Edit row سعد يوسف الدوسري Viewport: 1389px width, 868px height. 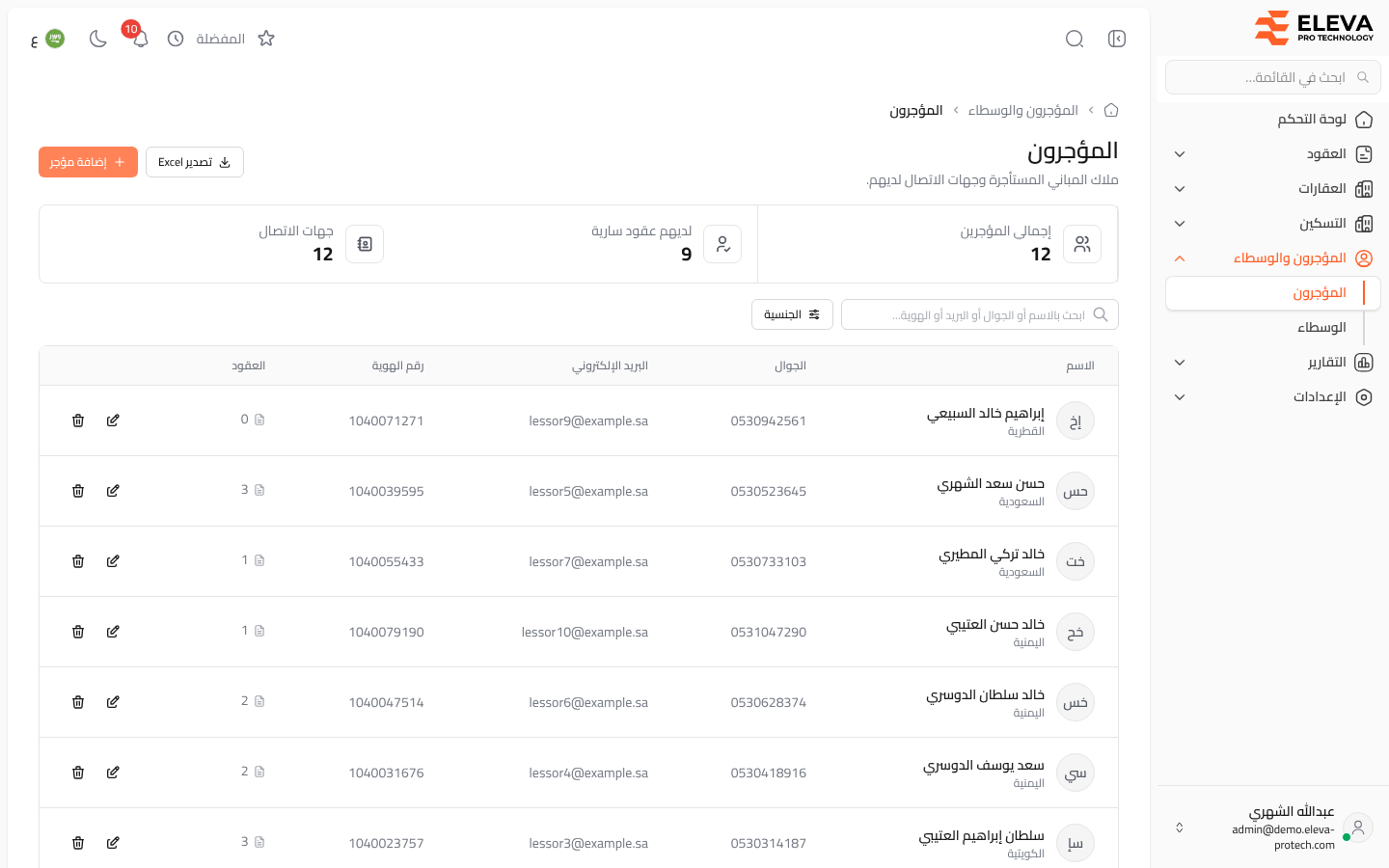(x=113, y=773)
